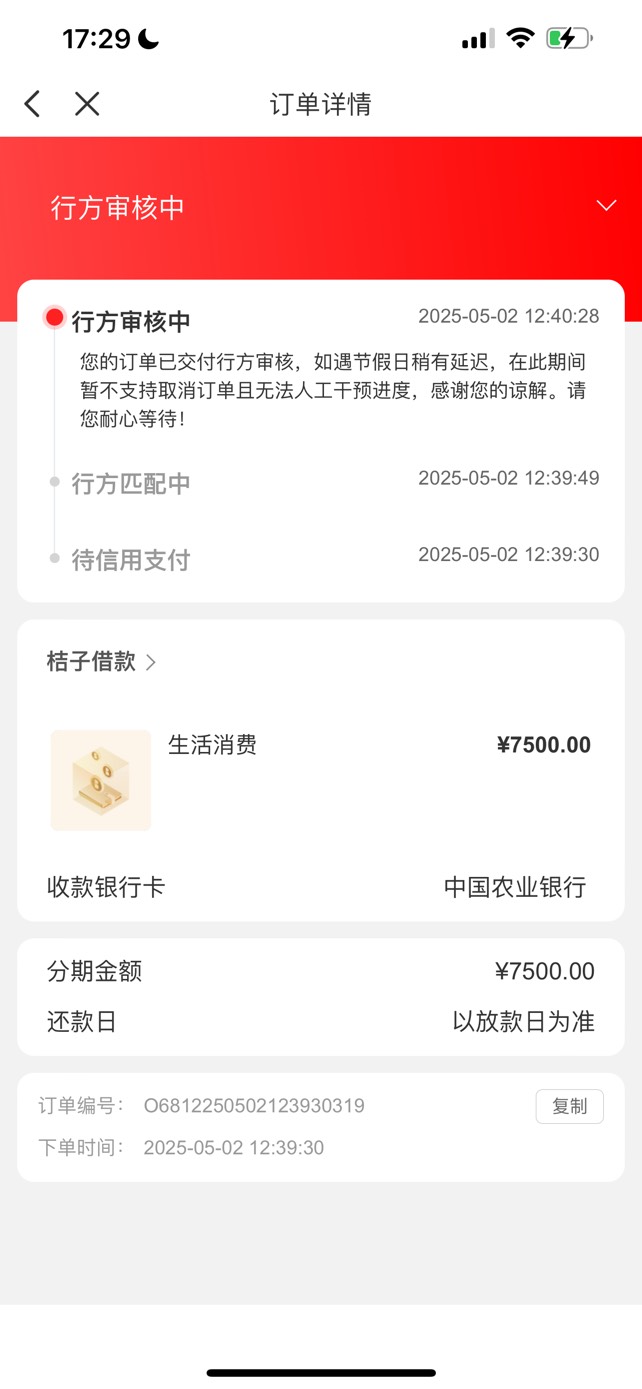Tap the cellular signal bars icon

(478, 39)
